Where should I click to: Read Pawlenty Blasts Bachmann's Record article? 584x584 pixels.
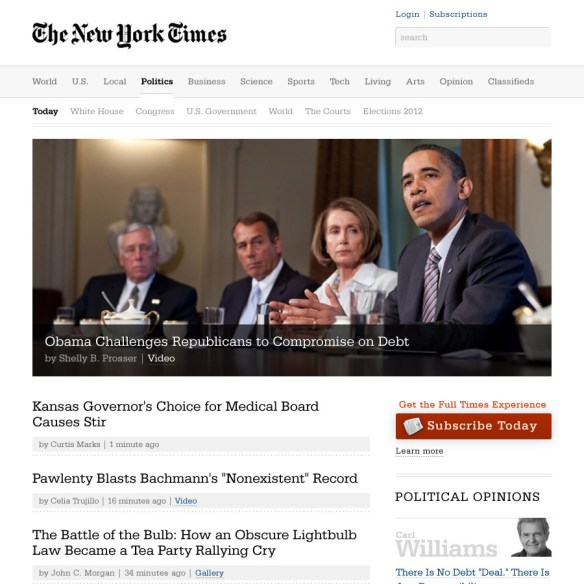(195, 478)
